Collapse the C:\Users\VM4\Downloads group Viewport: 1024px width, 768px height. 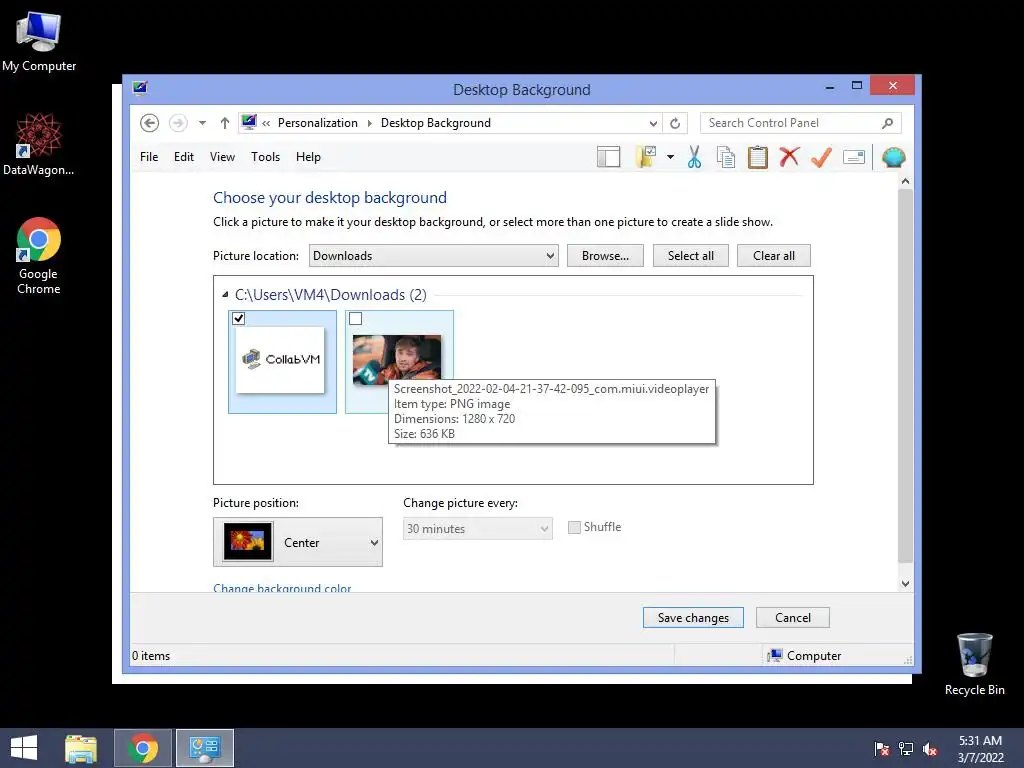225,295
